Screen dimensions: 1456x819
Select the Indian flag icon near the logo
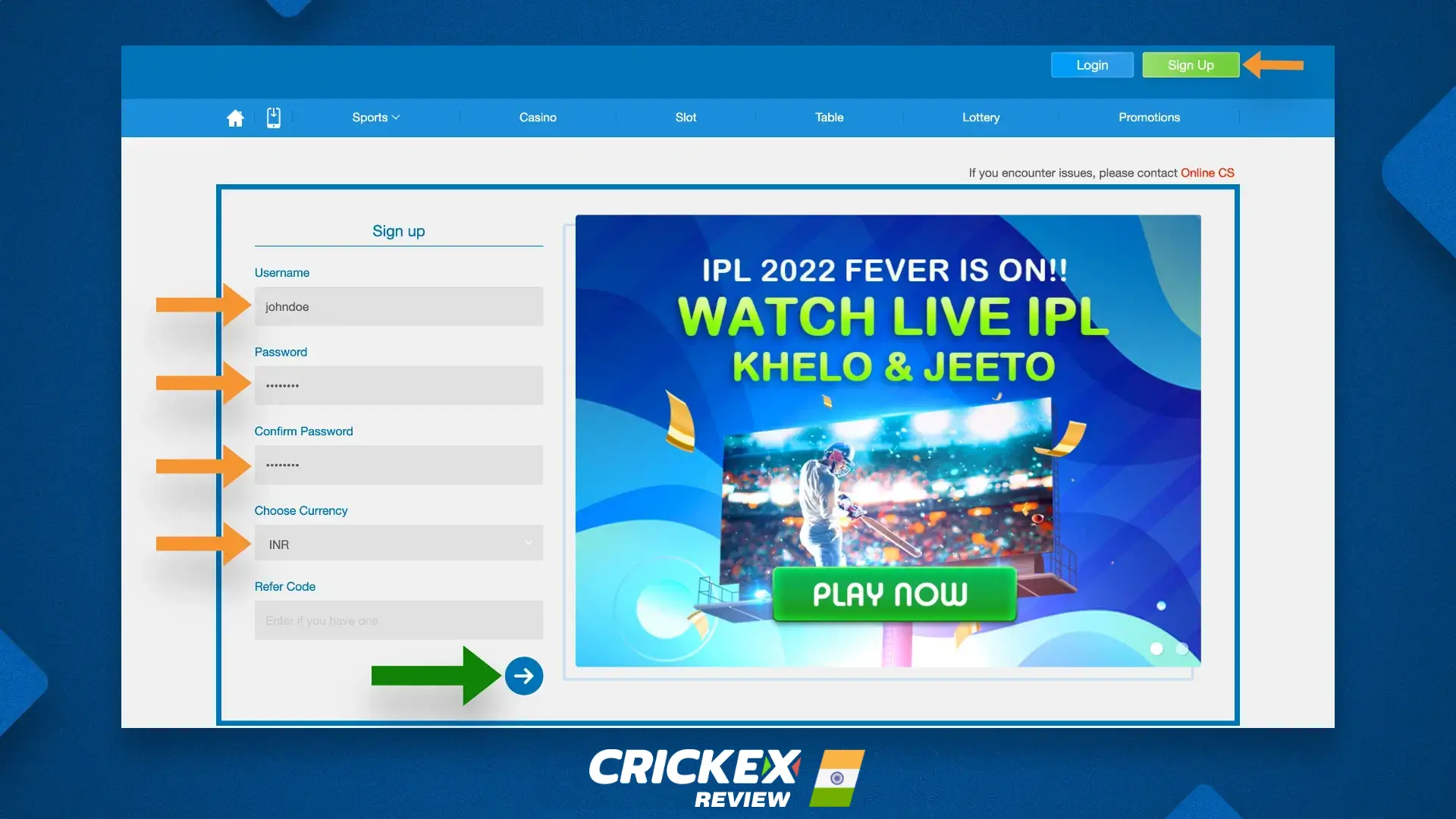point(838,778)
